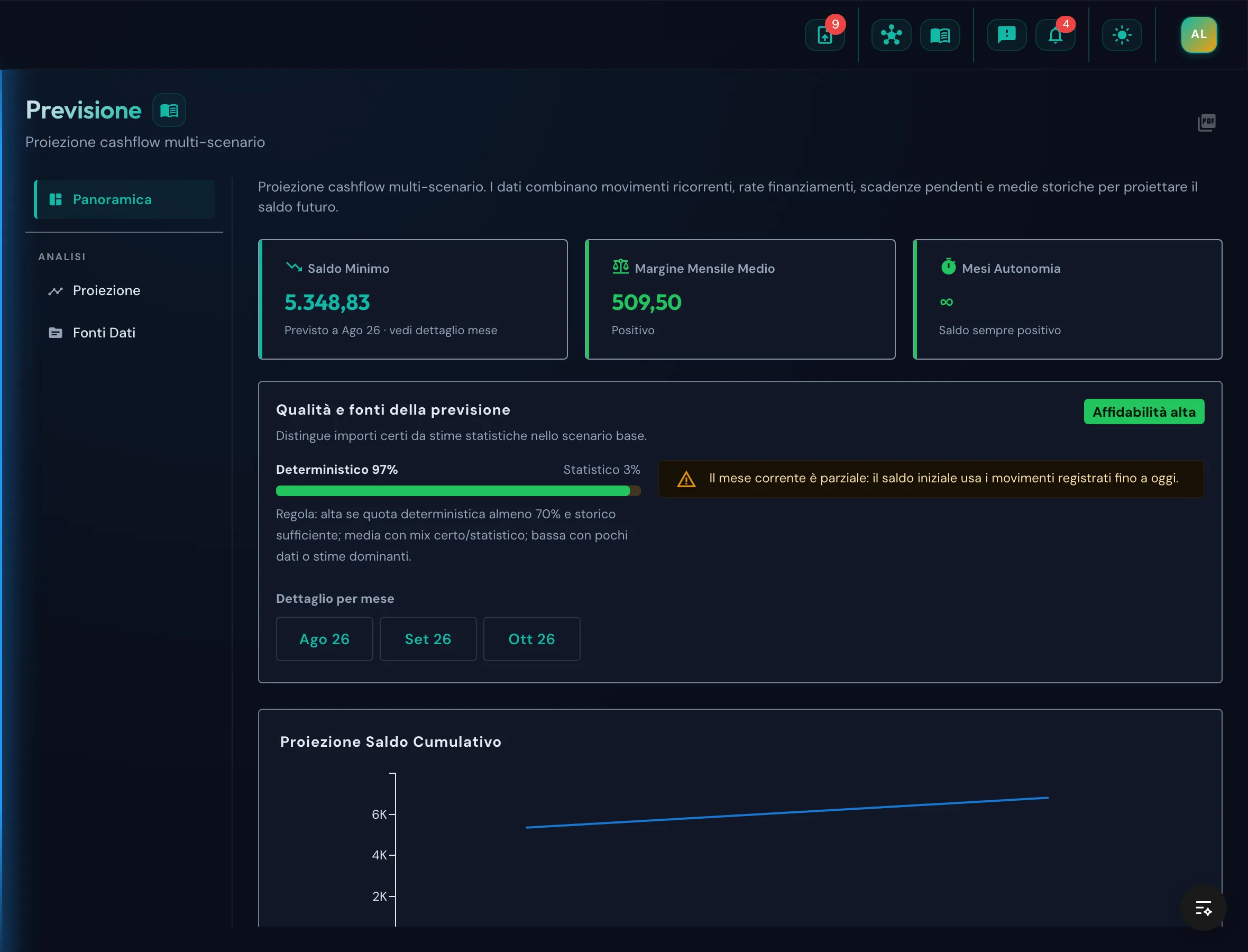The width and height of the screenshot is (1248, 952).
Task: Click the Saldo Minimo card trend-down icon
Action: click(294, 267)
